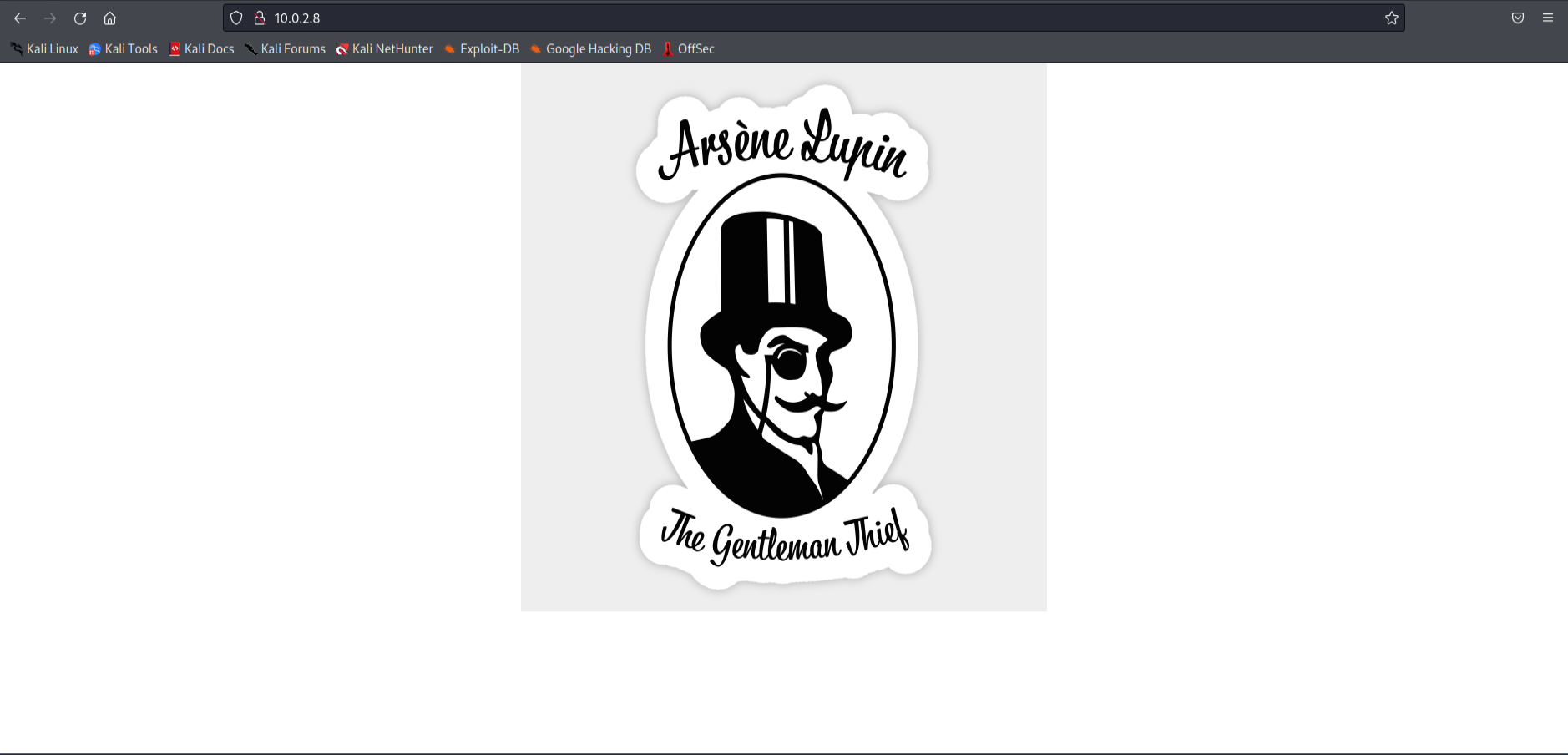Open the Exploit-DB bookmark
The image size is (1568, 755).
(x=482, y=49)
